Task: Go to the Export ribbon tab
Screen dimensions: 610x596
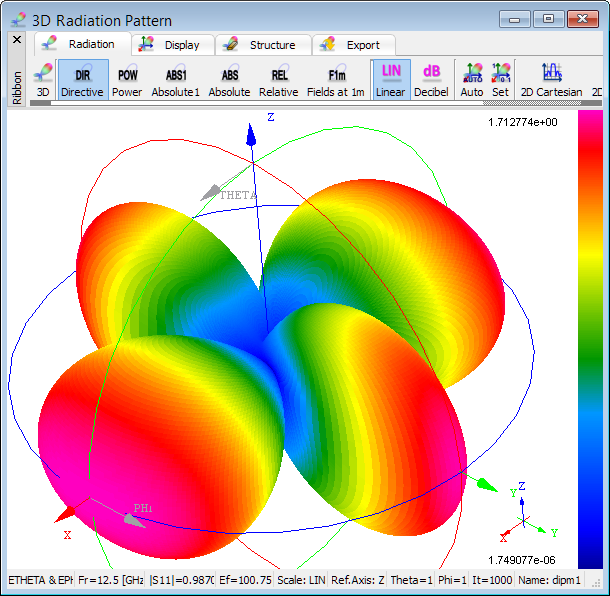Action: (353, 45)
